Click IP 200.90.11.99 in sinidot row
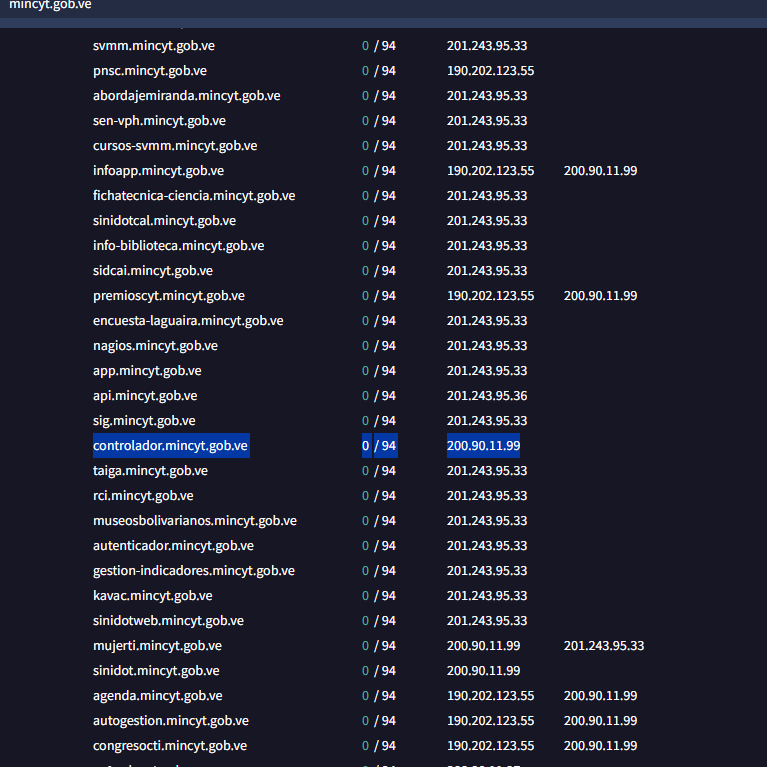767x767 pixels. (483, 669)
